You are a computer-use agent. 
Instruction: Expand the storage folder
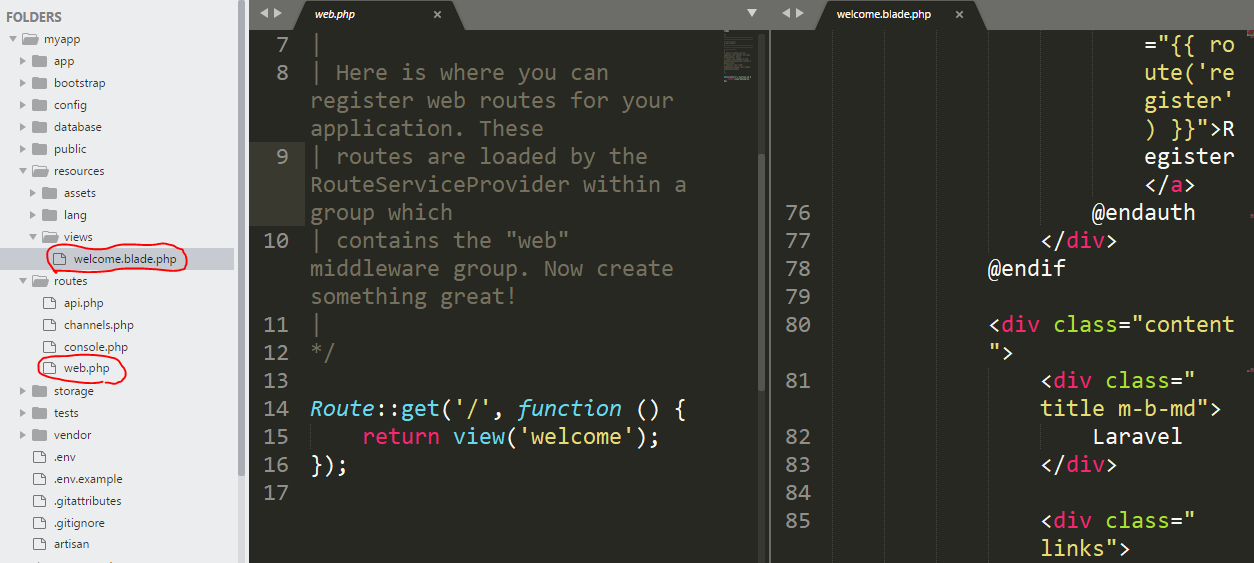pos(23,391)
